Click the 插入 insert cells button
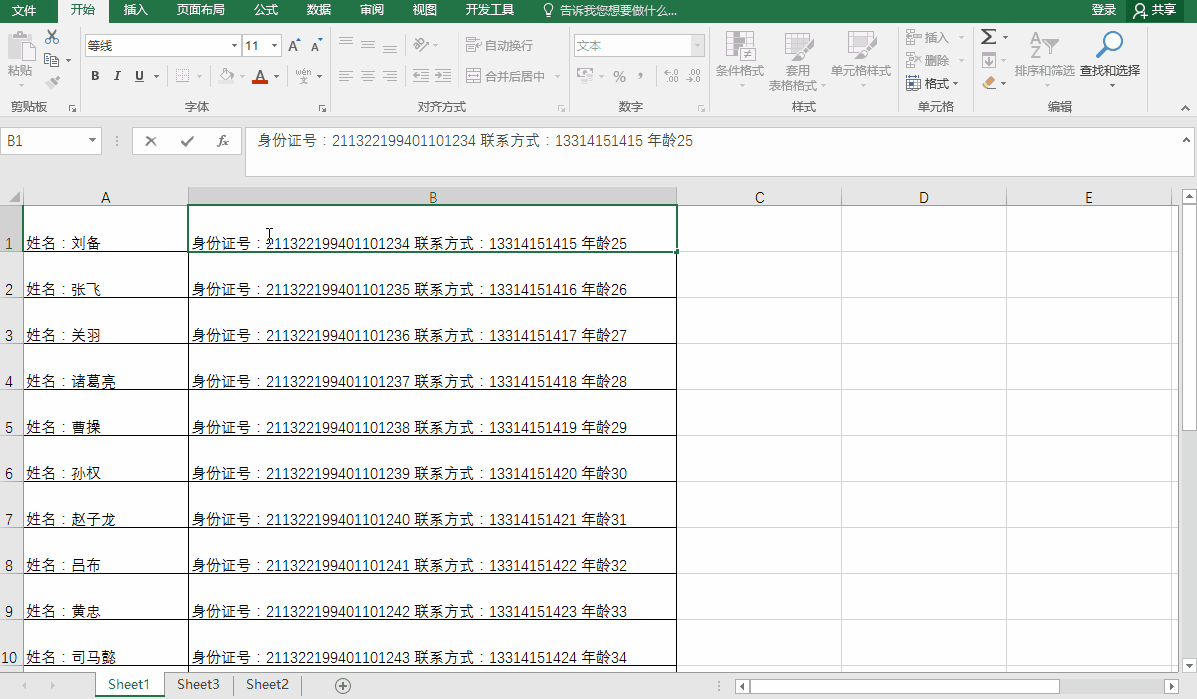This screenshot has width=1197, height=699. 928,37
